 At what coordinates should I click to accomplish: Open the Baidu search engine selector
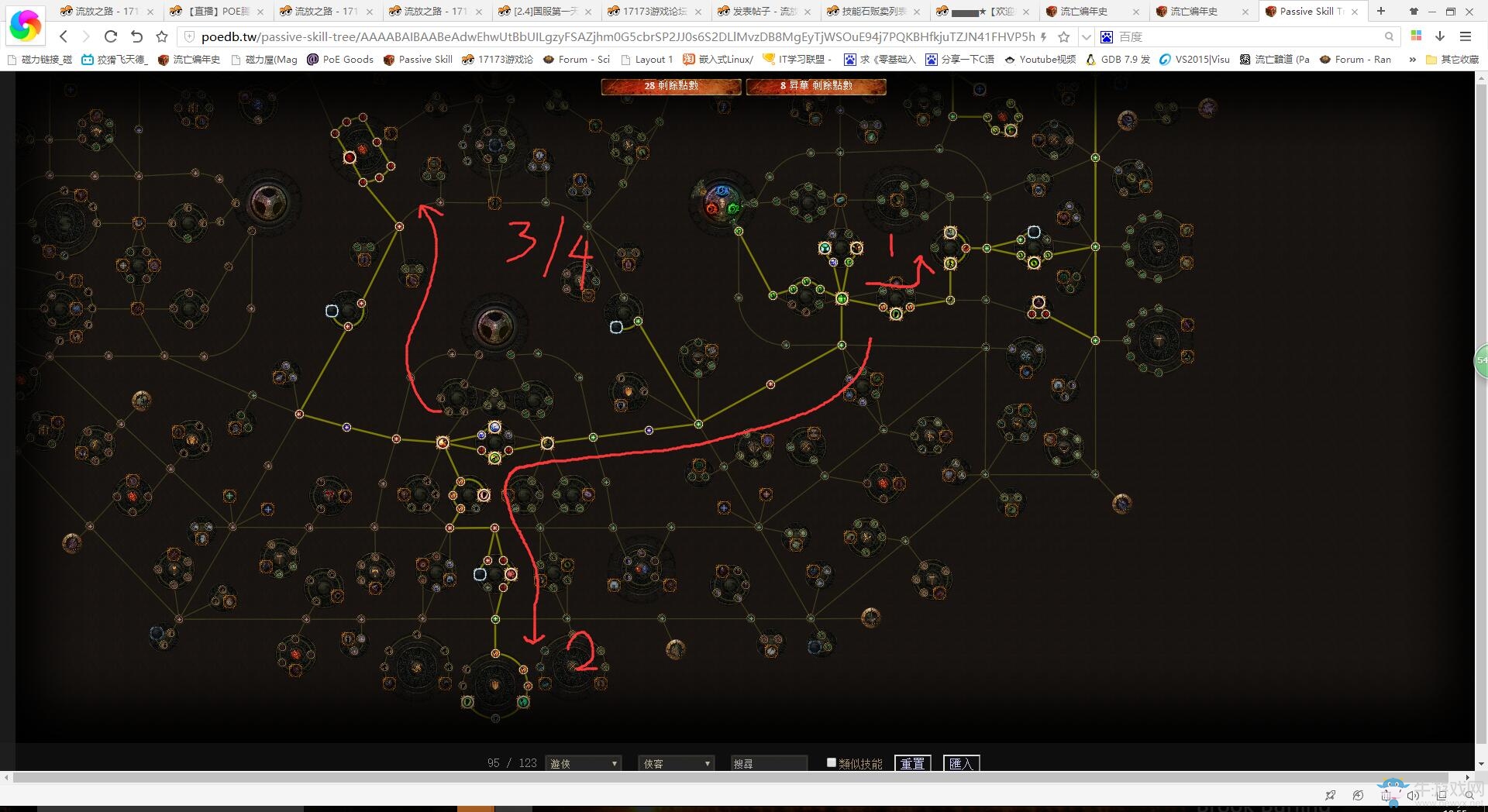coord(1107,36)
